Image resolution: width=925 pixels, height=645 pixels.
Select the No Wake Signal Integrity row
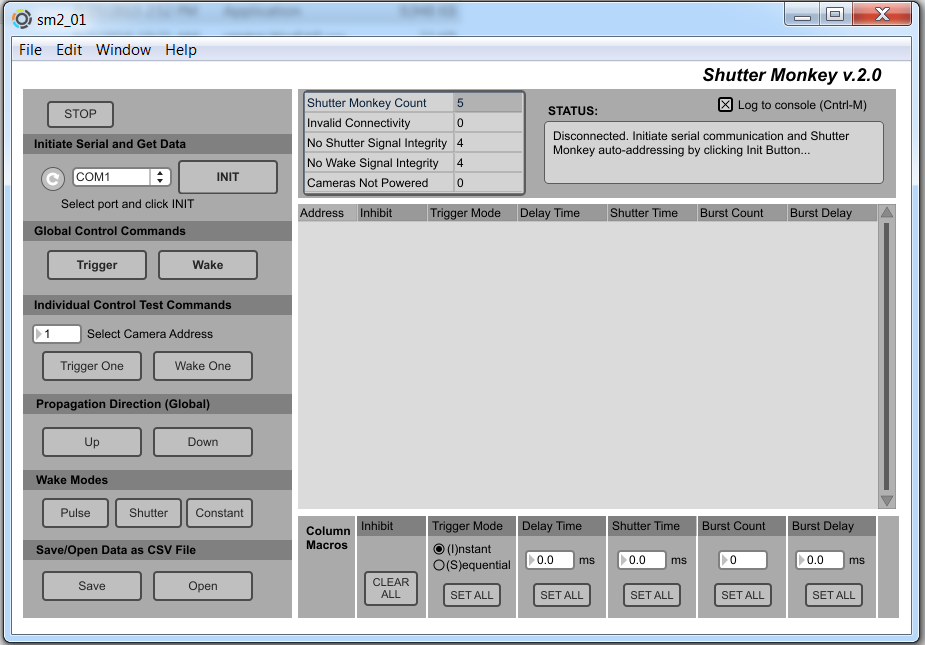pyautogui.click(x=414, y=163)
